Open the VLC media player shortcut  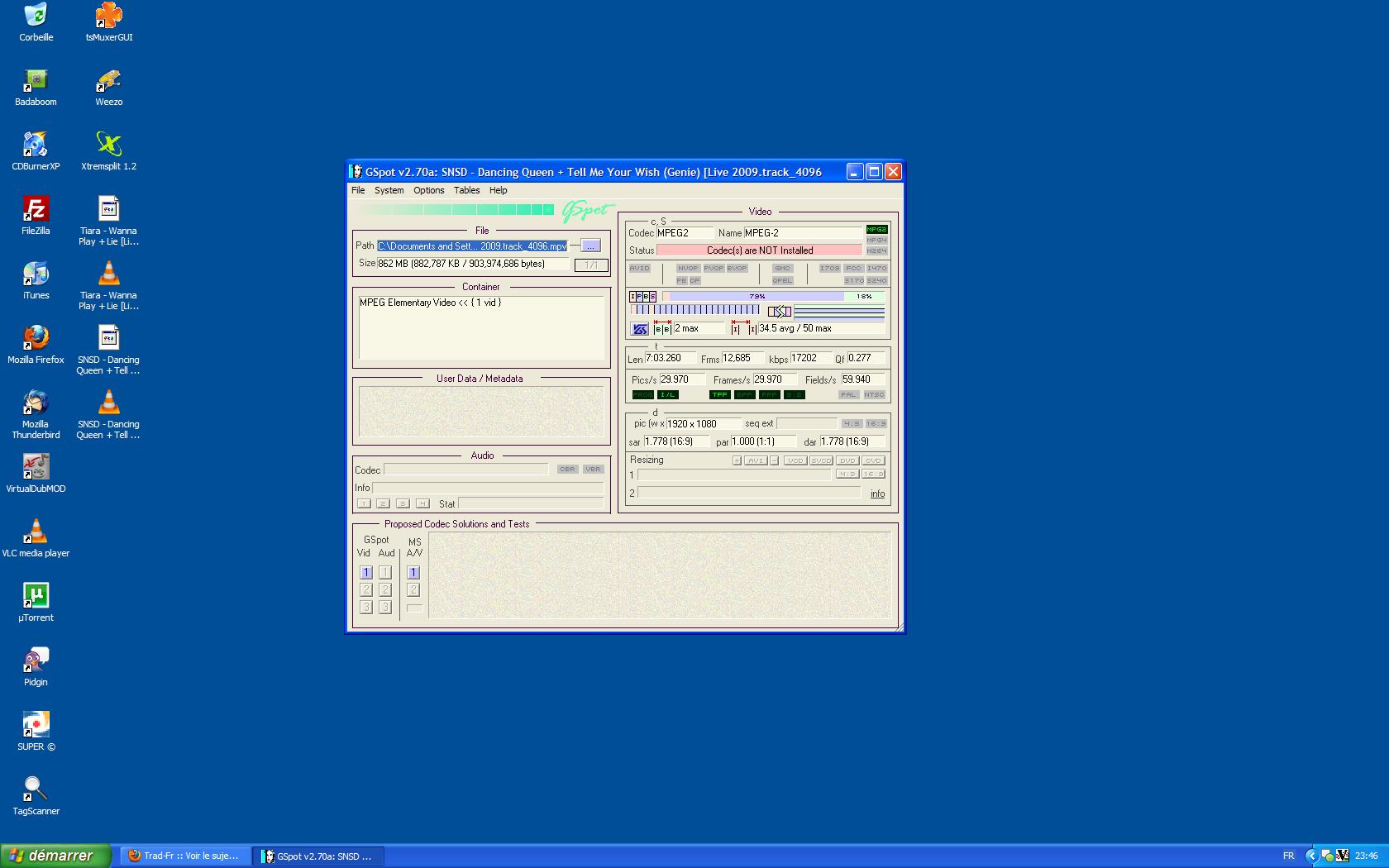click(36, 531)
